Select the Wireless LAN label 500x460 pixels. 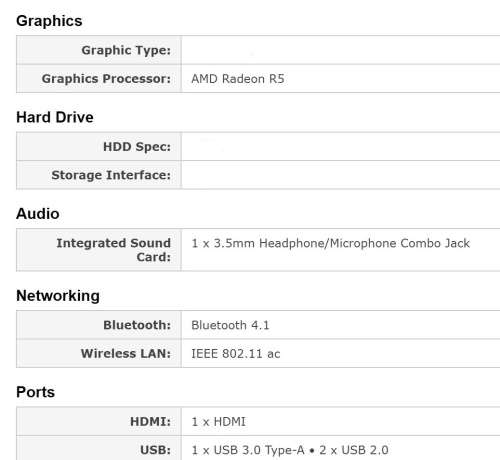point(126,353)
